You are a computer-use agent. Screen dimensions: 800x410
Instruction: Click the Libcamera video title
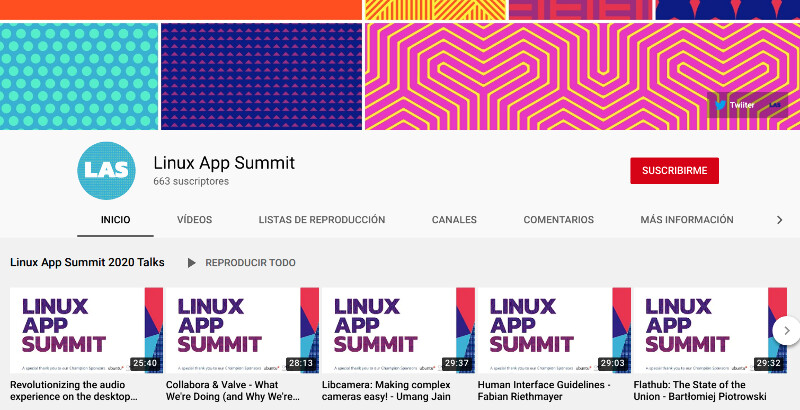click(386, 390)
